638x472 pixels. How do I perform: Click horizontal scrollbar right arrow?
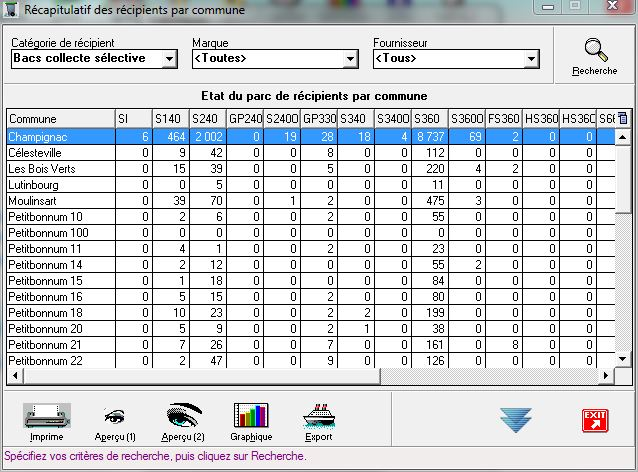pyautogui.click(x=606, y=375)
